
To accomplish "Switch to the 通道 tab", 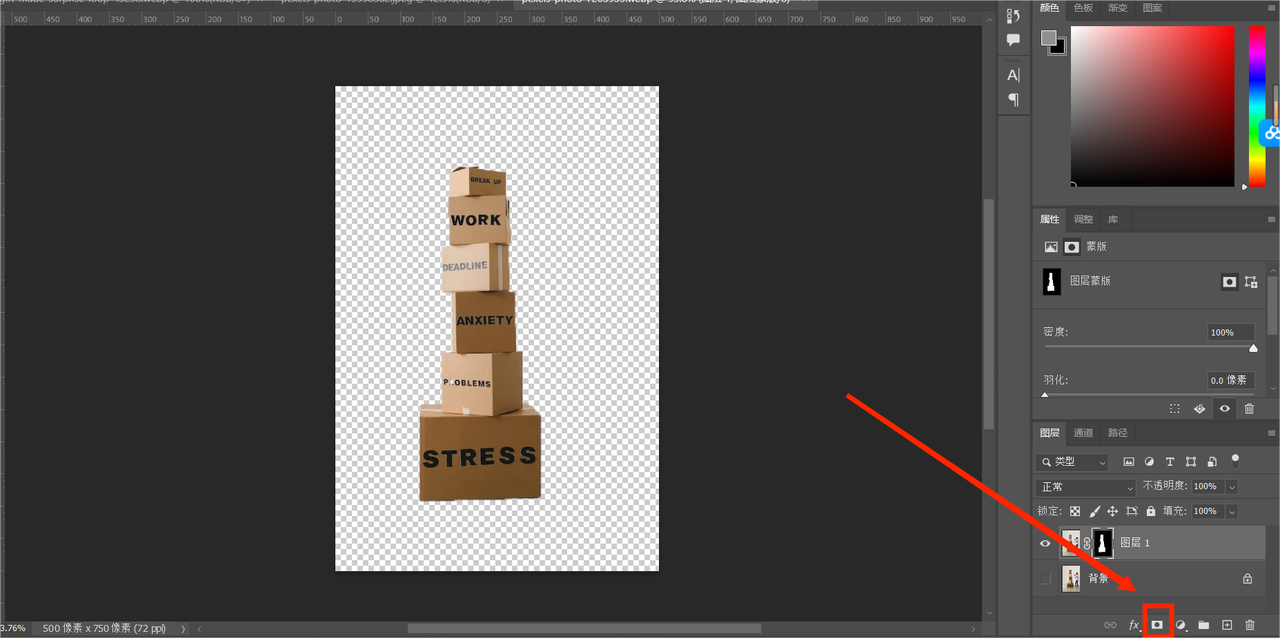I will [x=1083, y=433].
